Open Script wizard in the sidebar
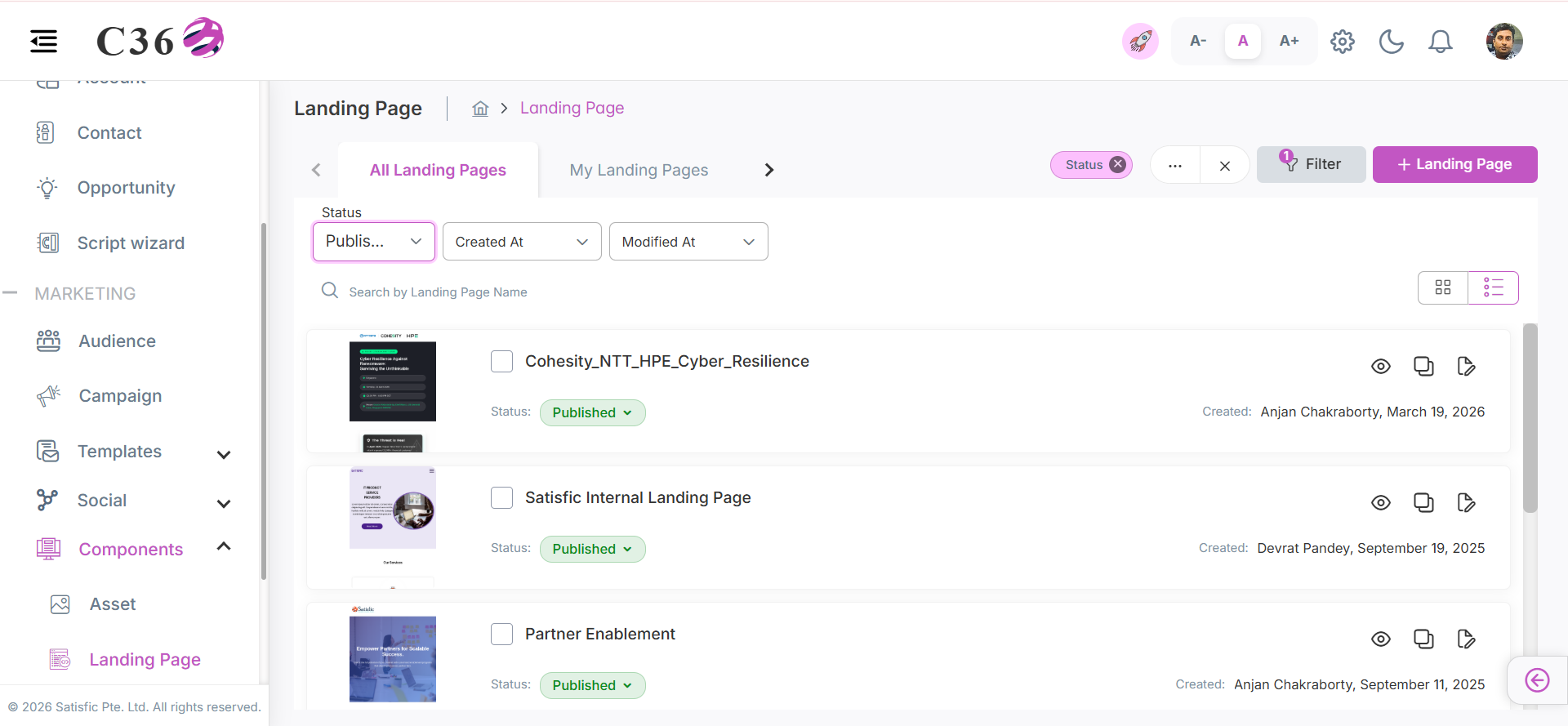1568x726 pixels. [131, 243]
